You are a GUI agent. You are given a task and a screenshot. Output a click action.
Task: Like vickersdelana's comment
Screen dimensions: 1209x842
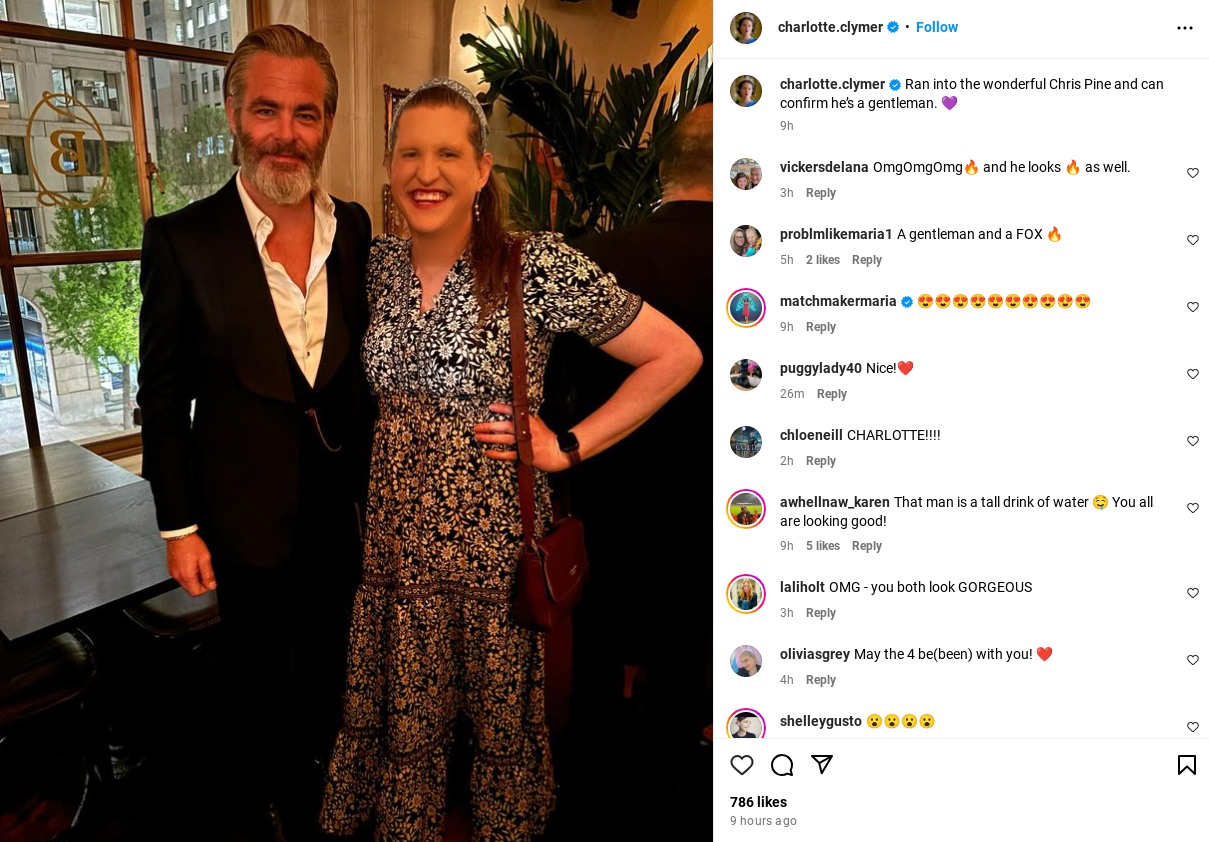tap(1193, 173)
